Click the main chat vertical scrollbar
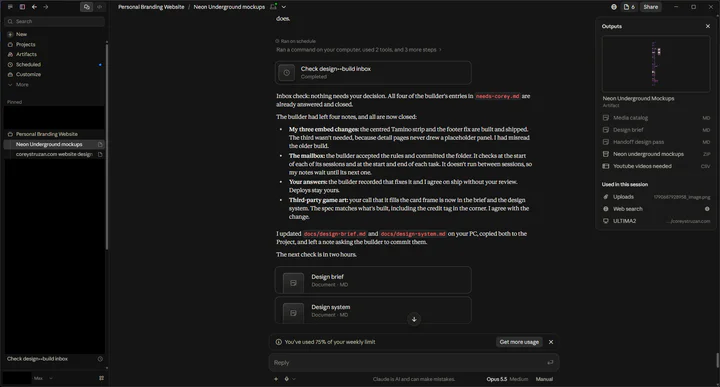720x387 pixels. 717,360
